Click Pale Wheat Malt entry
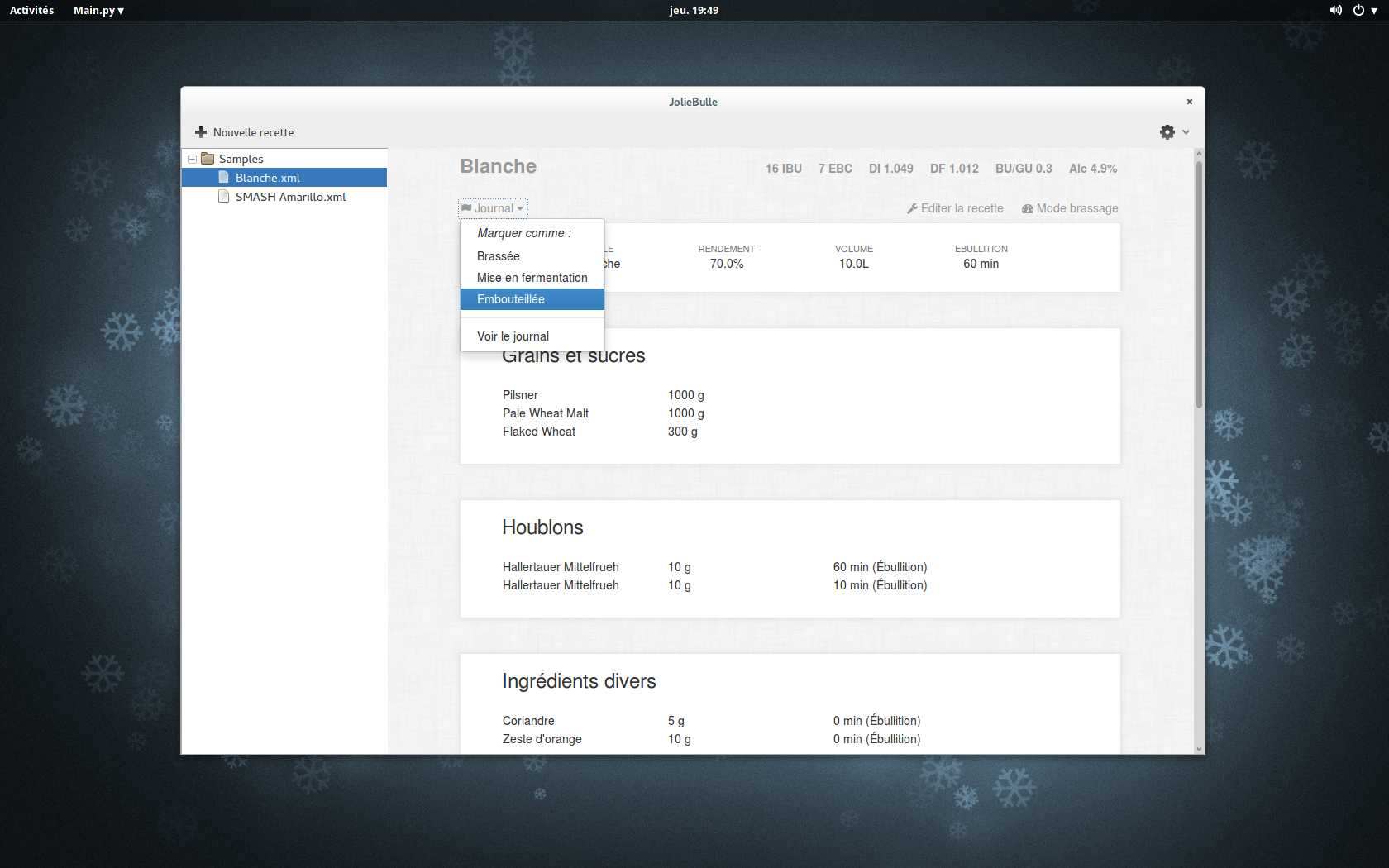The height and width of the screenshot is (868, 1389). point(546,413)
